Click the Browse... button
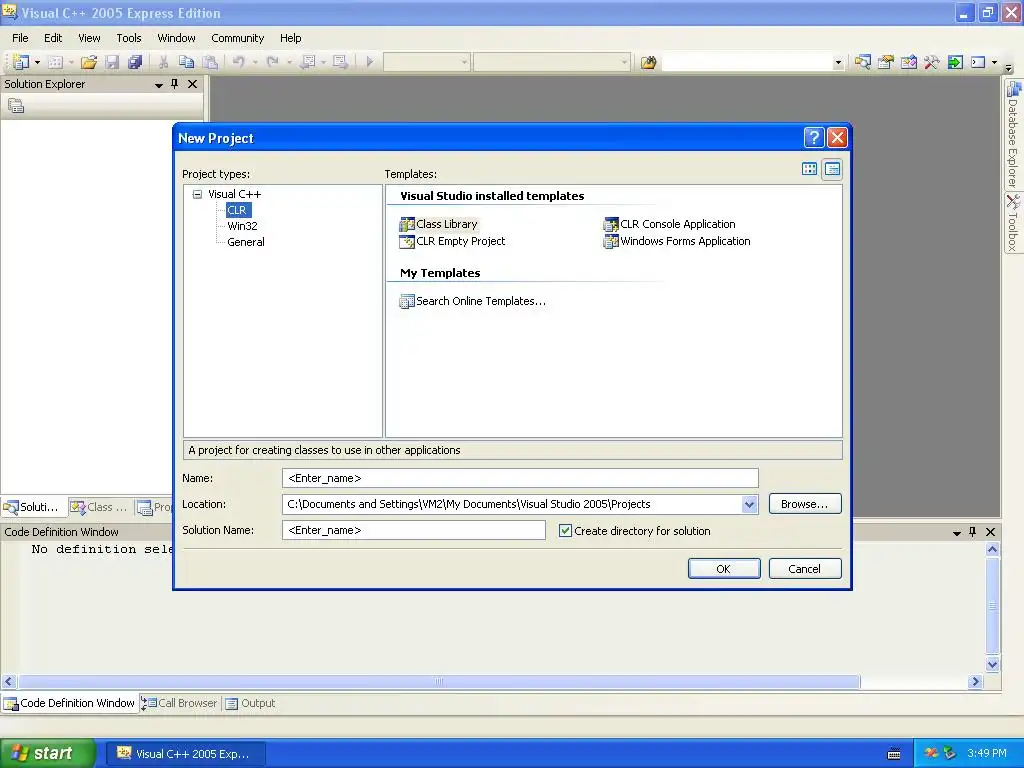Viewport: 1024px width, 768px height. (805, 504)
